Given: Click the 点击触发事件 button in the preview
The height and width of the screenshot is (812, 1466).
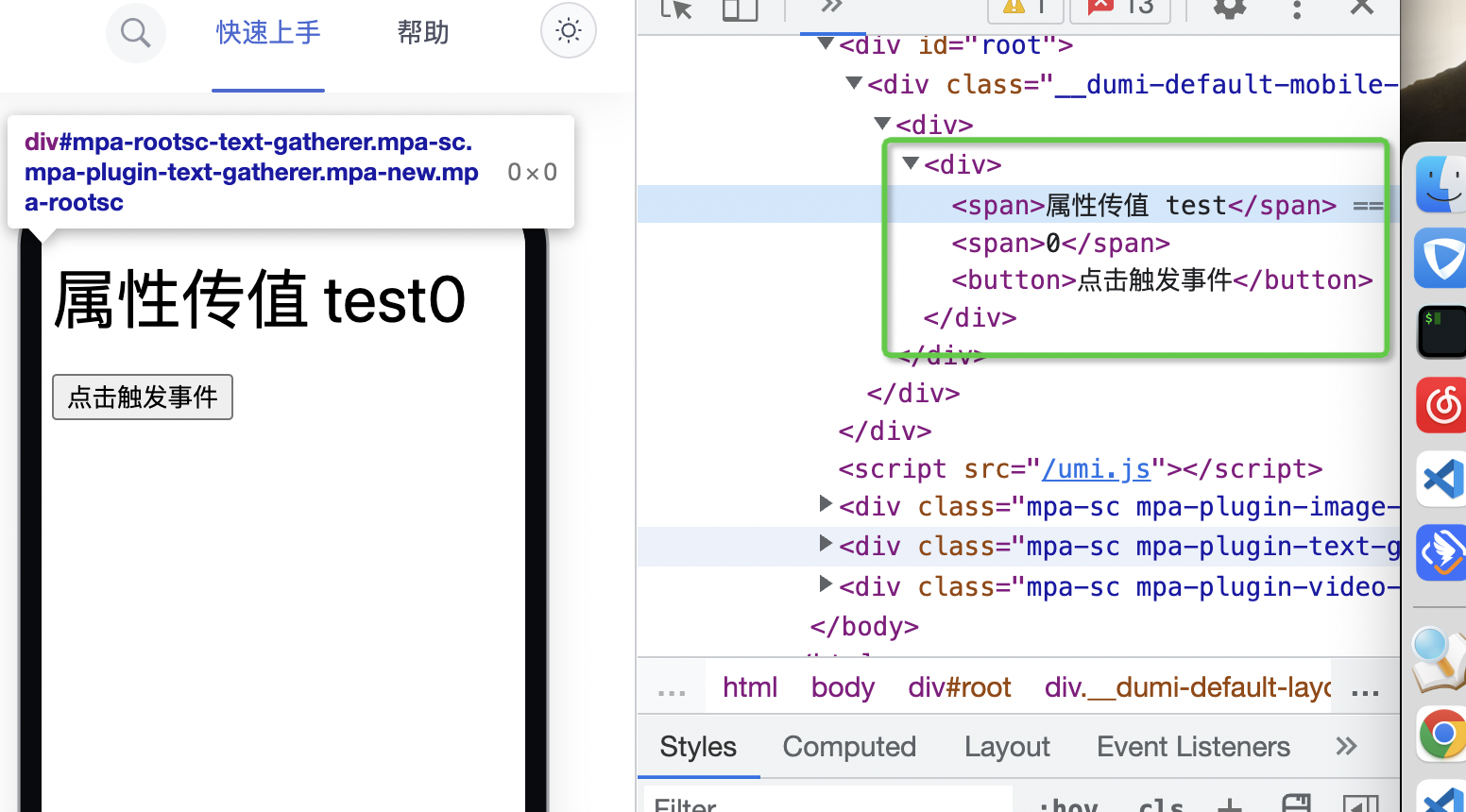Looking at the screenshot, I should pos(143,397).
